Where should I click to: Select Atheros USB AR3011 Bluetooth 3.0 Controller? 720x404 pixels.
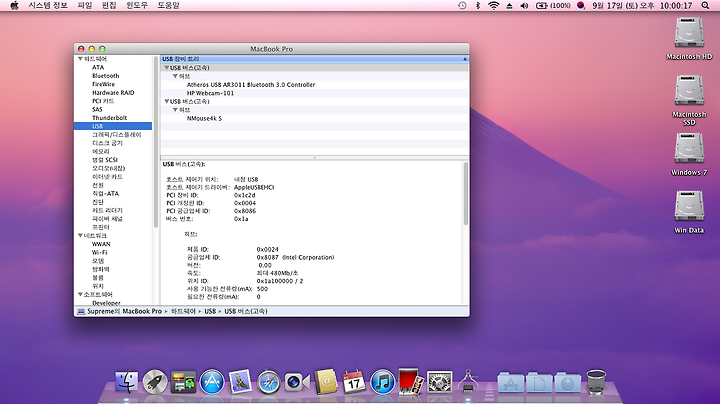pyautogui.click(x=251, y=84)
